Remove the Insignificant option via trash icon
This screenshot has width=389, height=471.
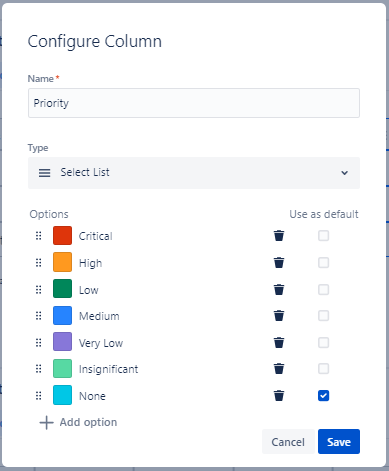click(x=279, y=369)
